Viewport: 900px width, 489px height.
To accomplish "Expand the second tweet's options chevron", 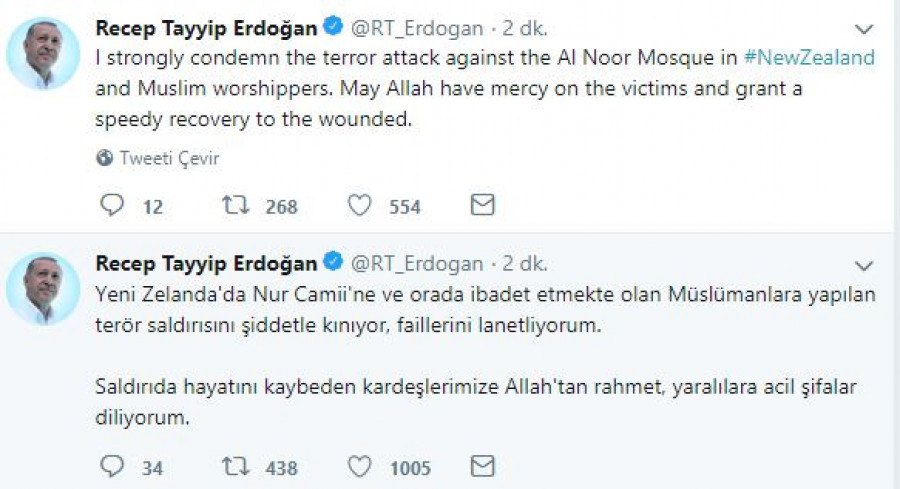I will click(864, 265).
